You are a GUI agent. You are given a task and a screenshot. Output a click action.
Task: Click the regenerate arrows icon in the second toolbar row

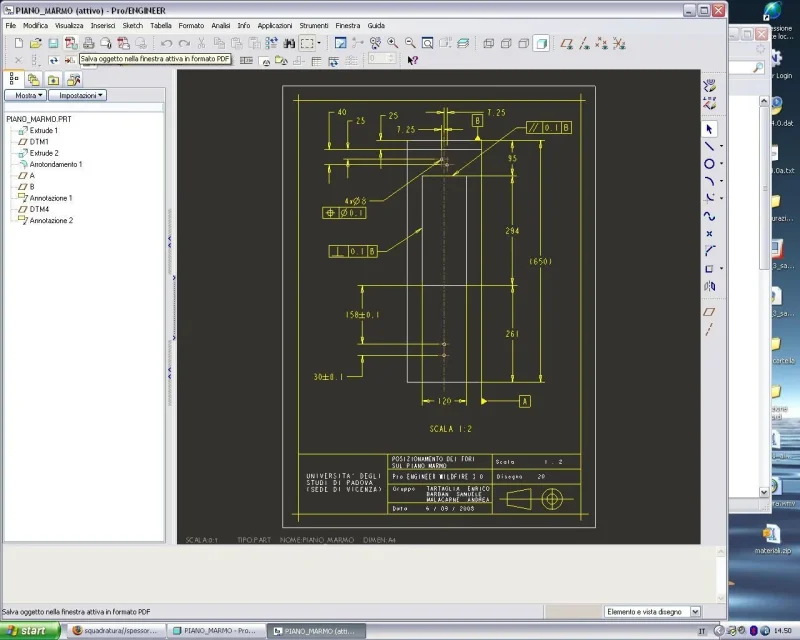pyautogui.click(x=54, y=60)
